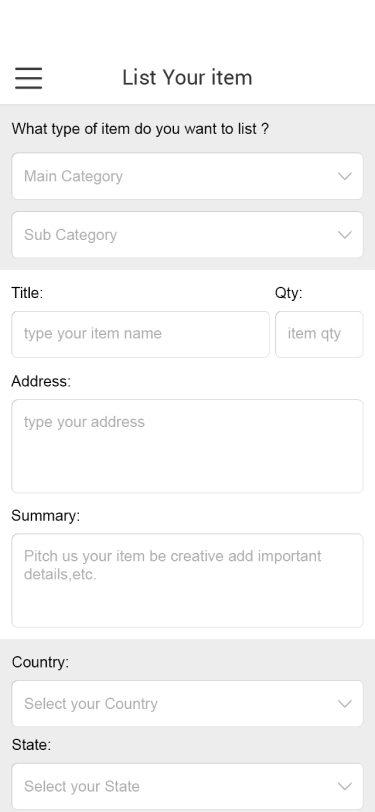Click the Title: label
This screenshot has width=375, height=812.
coord(27,293)
